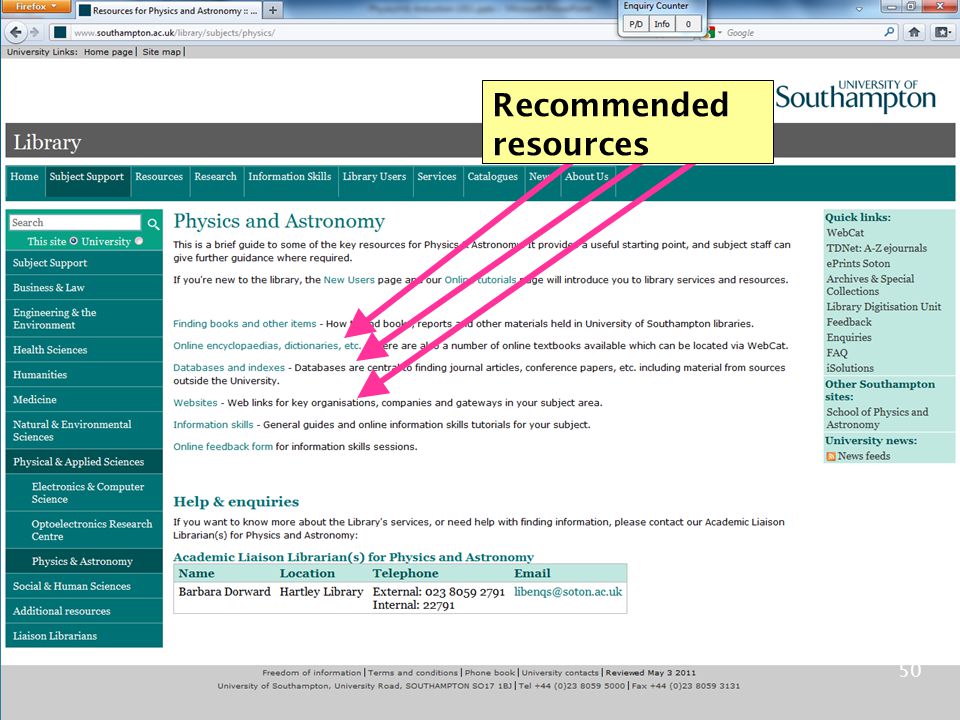This screenshot has width=960, height=720.
Task: Open School of Physics and Astronomy link
Action: pyautogui.click(x=877, y=418)
